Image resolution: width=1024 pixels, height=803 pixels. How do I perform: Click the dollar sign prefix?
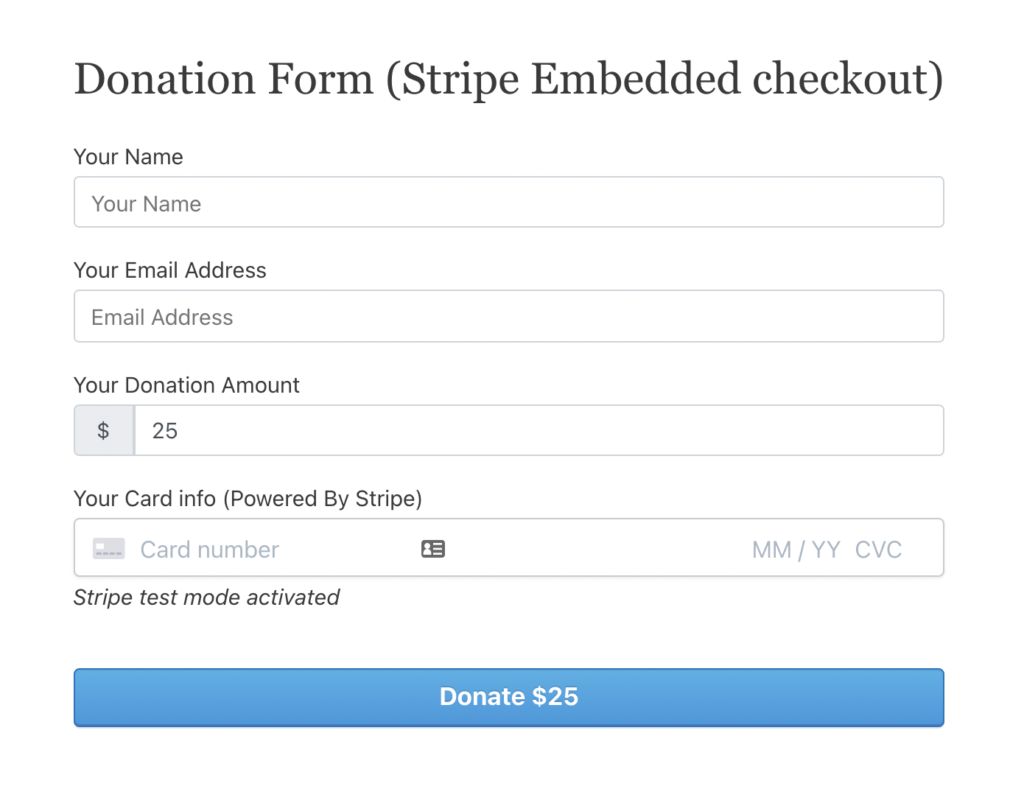pos(104,430)
